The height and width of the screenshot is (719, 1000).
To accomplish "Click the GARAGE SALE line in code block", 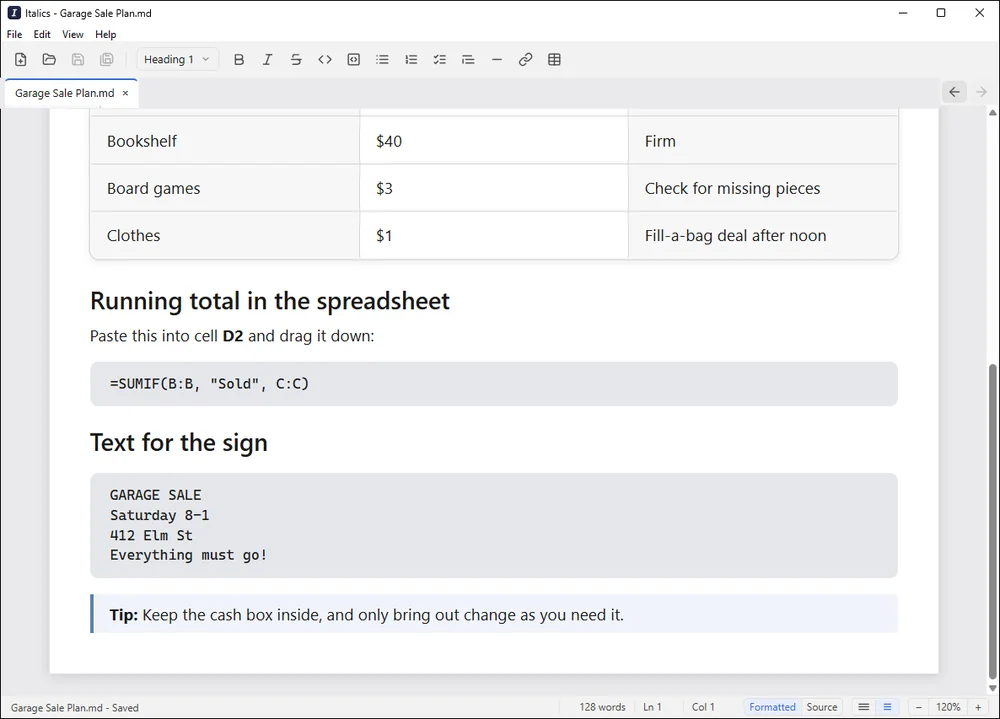I will point(156,495).
